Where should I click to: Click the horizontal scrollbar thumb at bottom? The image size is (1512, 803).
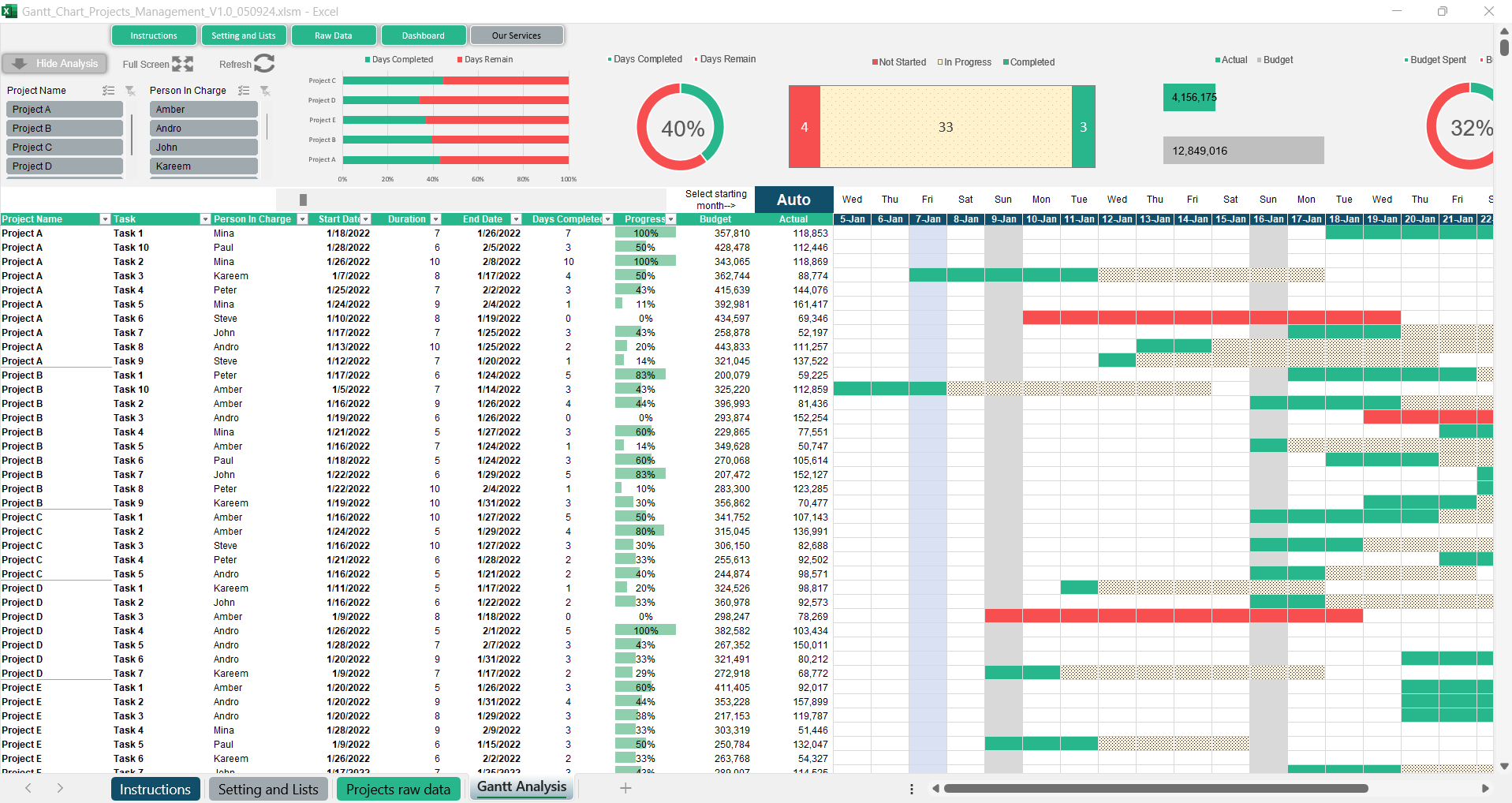click(x=1155, y=789)
